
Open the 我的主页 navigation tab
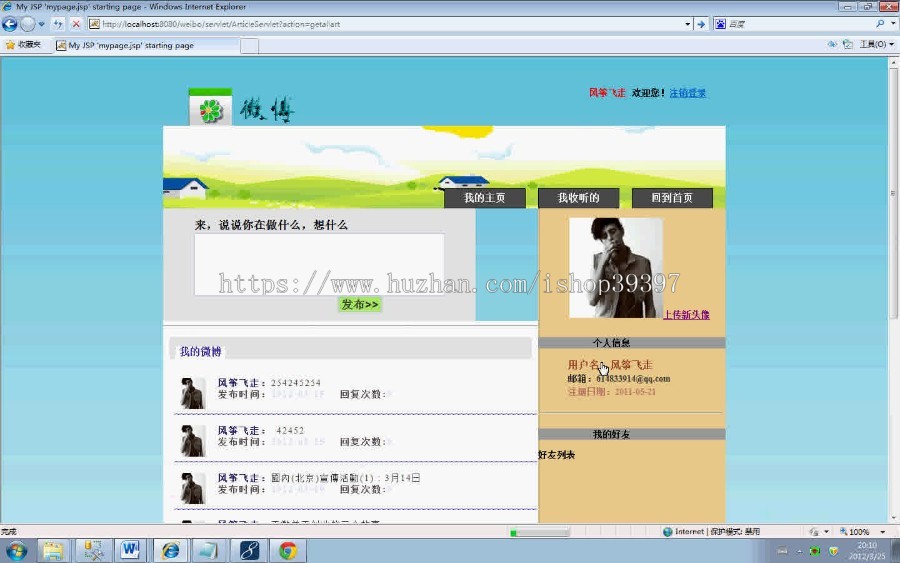pos(484,198)
